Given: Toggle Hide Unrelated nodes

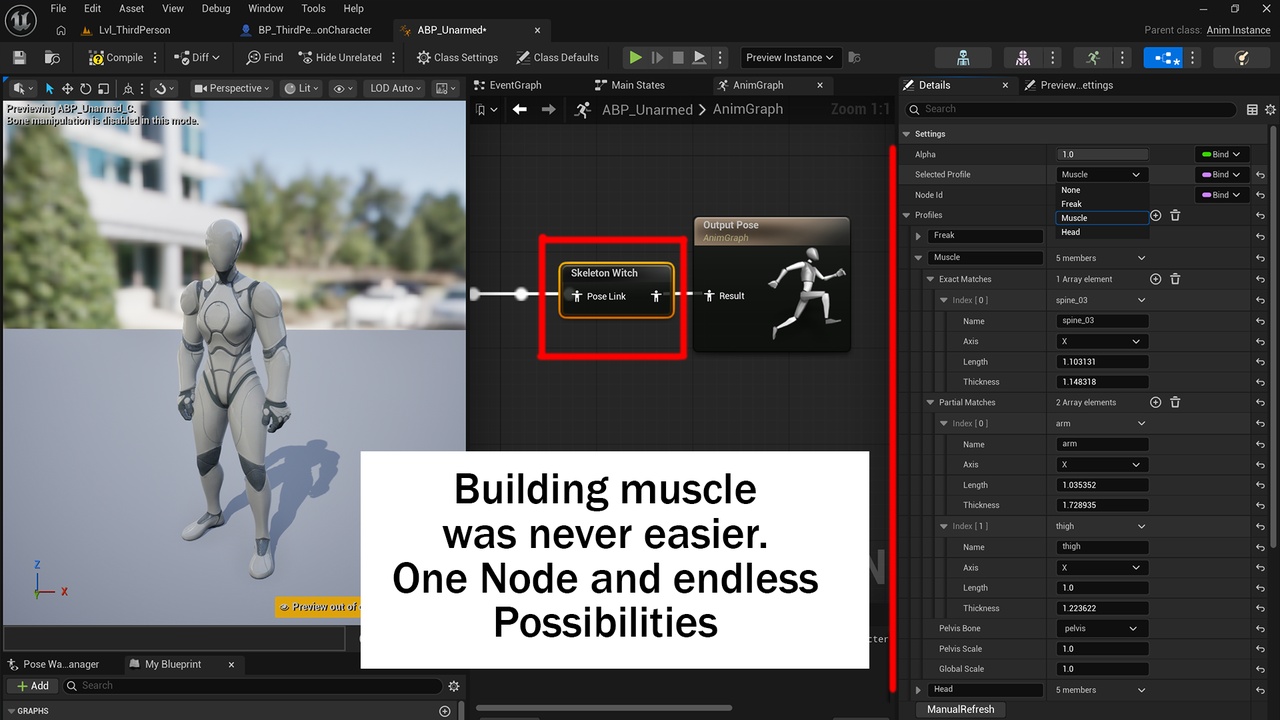Looking at the screenshot, I should [x=339, y=58].
